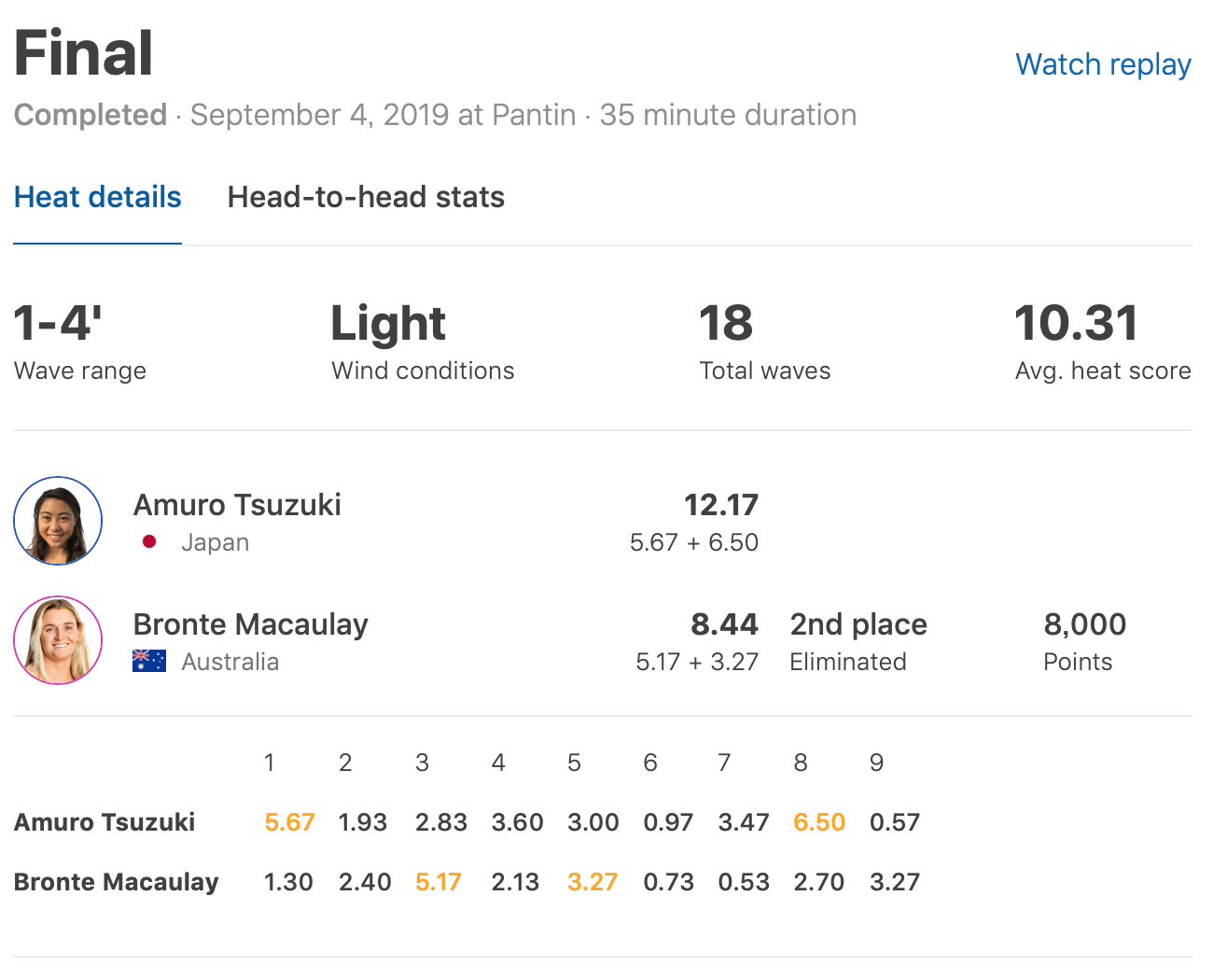Click Amuro Tsuzuki's name in results
Screen dimensions: 1213x980
[237, 505]
